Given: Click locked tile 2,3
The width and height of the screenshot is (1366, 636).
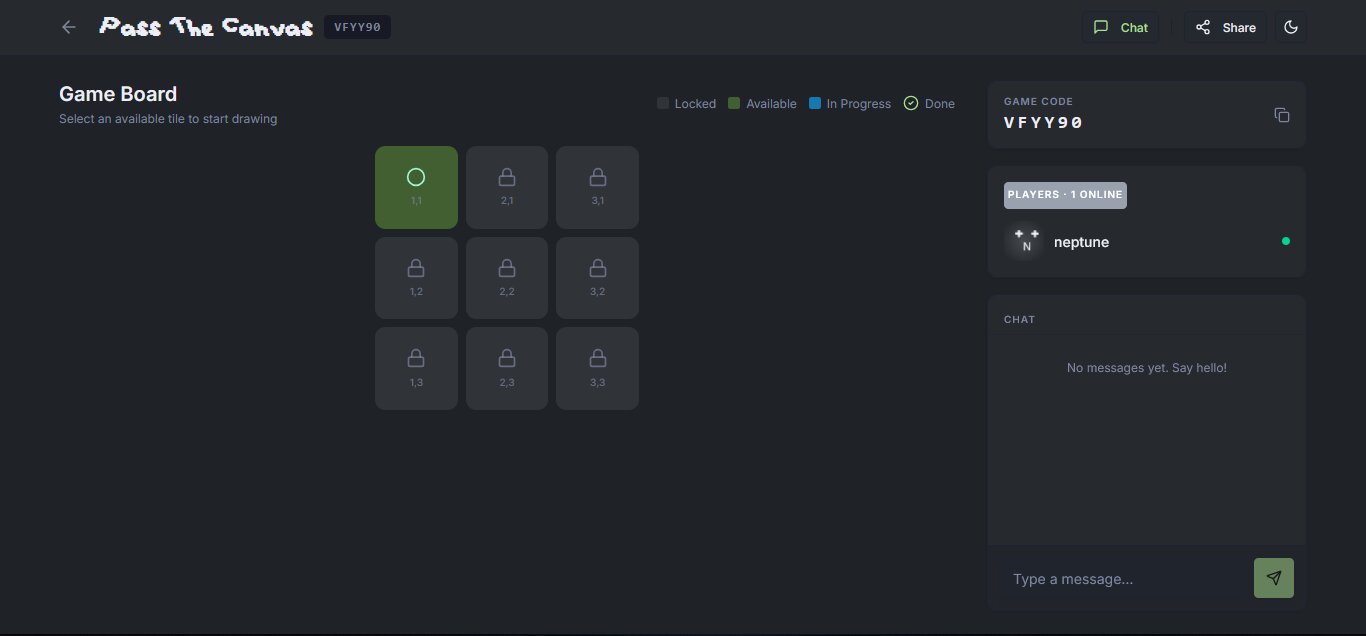Looking at the screenshot, I should 507,368.
